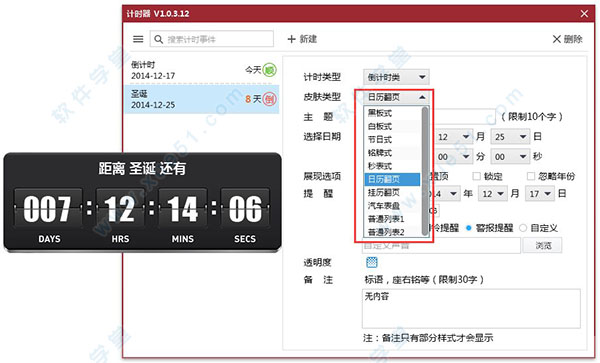Click the green 顺 badge icon

(x=270, y=70)
